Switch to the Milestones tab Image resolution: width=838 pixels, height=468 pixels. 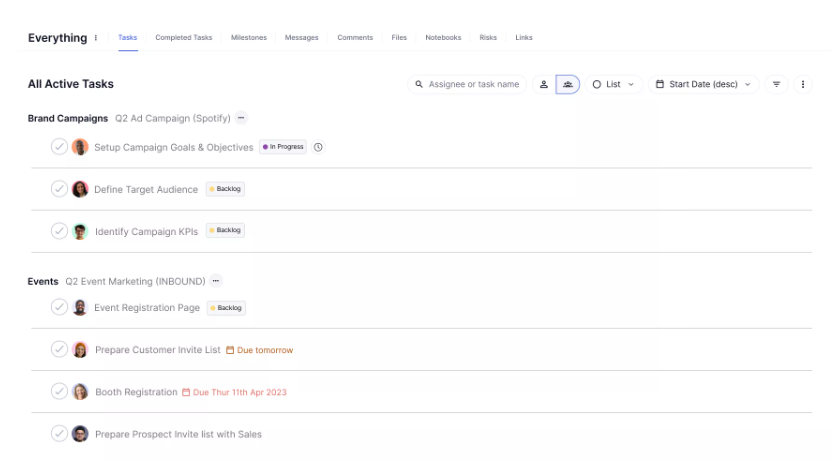click(248, 38)
